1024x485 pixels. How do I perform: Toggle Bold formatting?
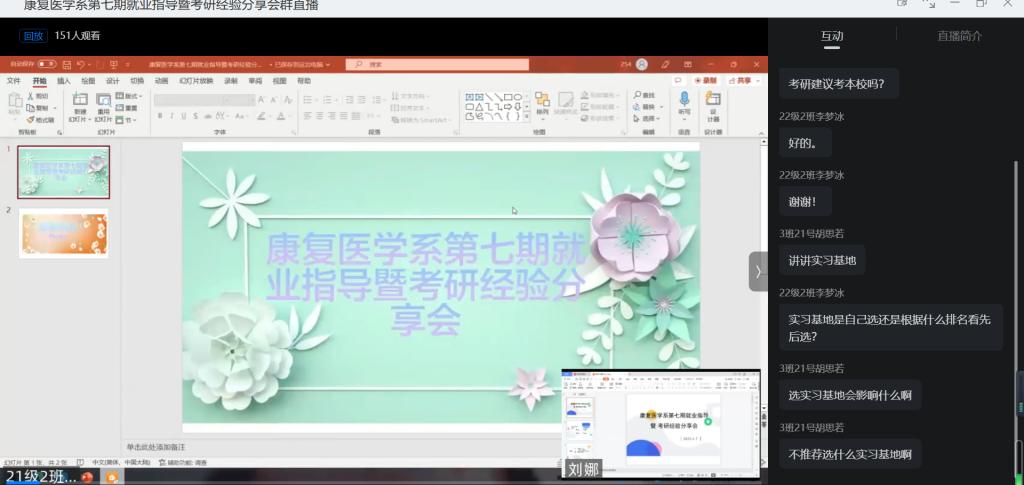[x=159, y=116]
